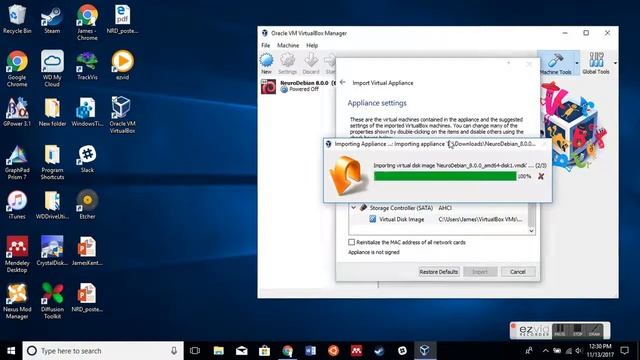Screen dimensions: 640x360
Task: Open Global Tools in VirtualBox
Action: pyautogui.click(x=596, y=63)
